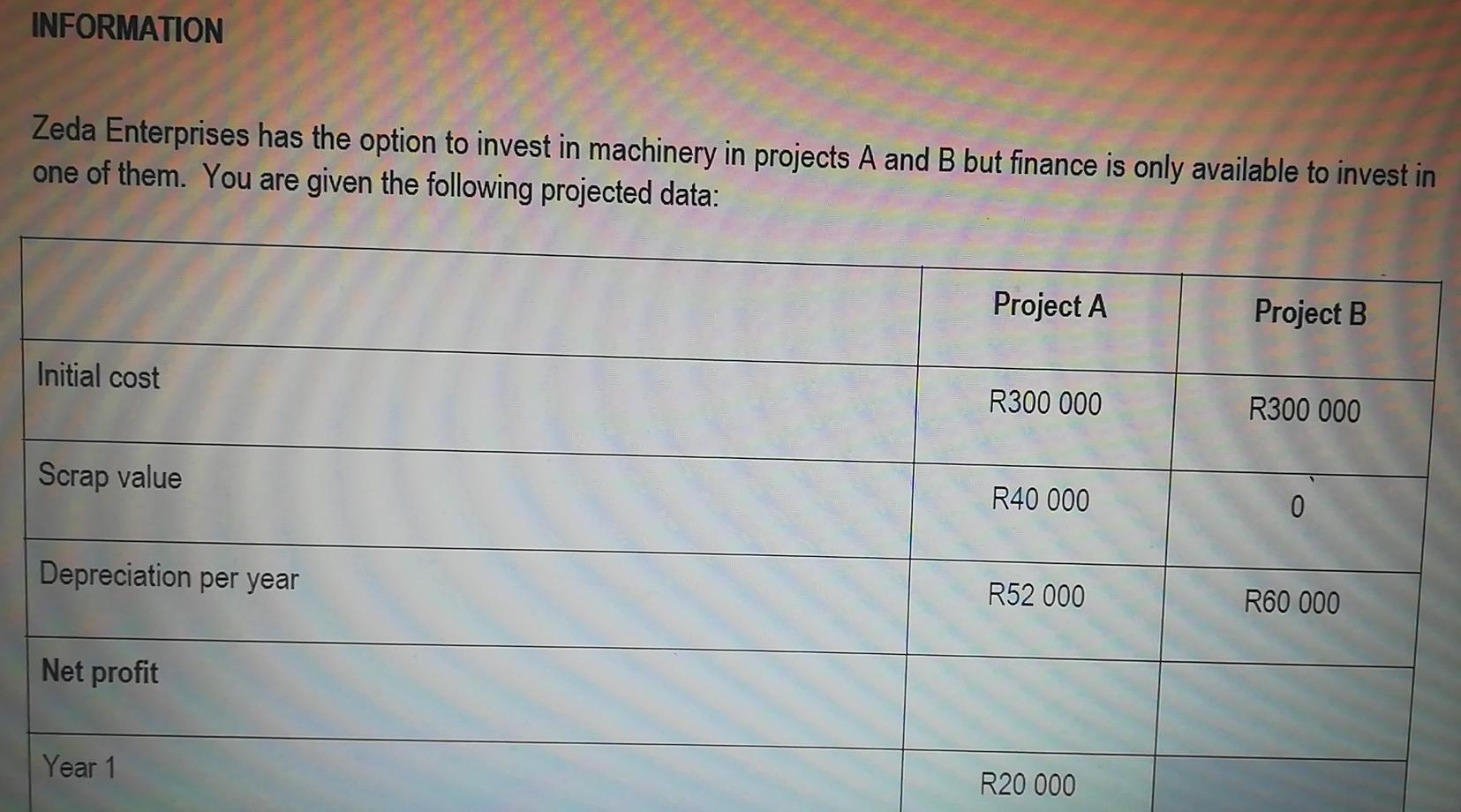Select the Scrap value row label
Viewport: 1461px width, 812px height.
pos(109,477)
